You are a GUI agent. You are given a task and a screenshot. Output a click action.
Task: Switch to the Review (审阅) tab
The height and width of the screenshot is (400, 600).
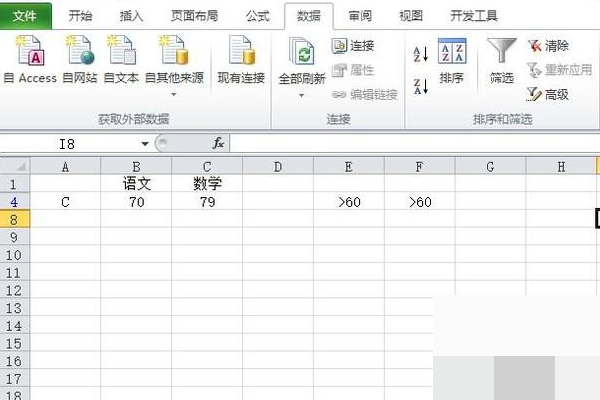(x=360, y=16)
